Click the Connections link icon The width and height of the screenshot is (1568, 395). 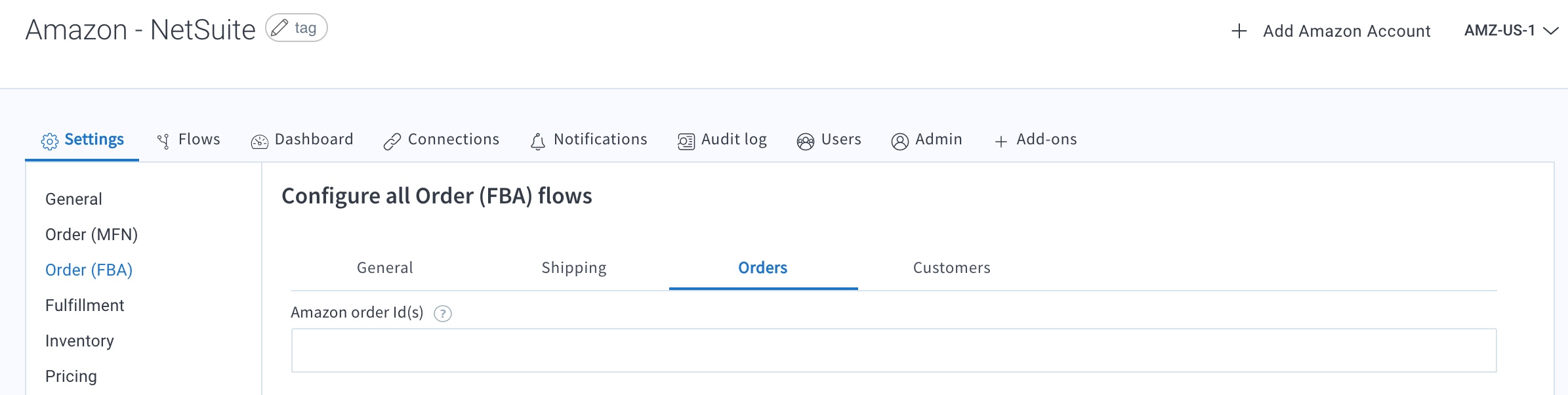(x=392, y=141)
